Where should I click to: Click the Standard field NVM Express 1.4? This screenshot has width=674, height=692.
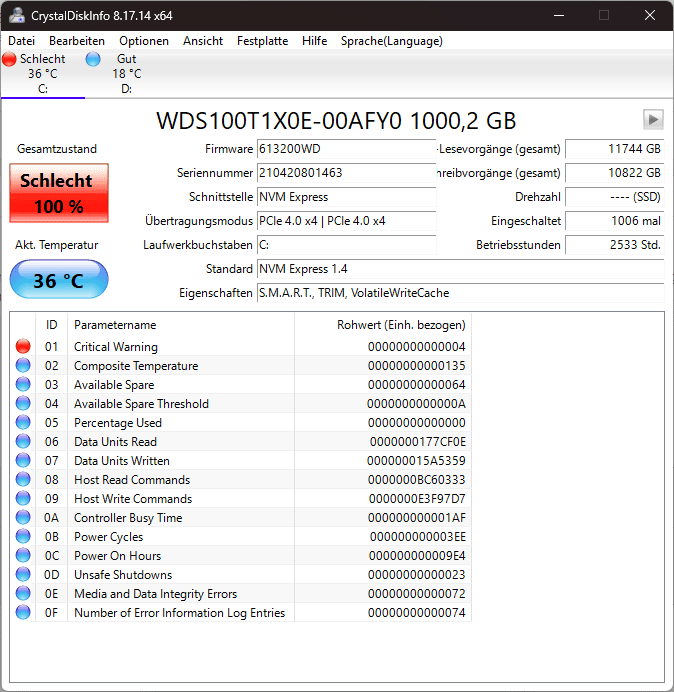[x=460, y=269]
